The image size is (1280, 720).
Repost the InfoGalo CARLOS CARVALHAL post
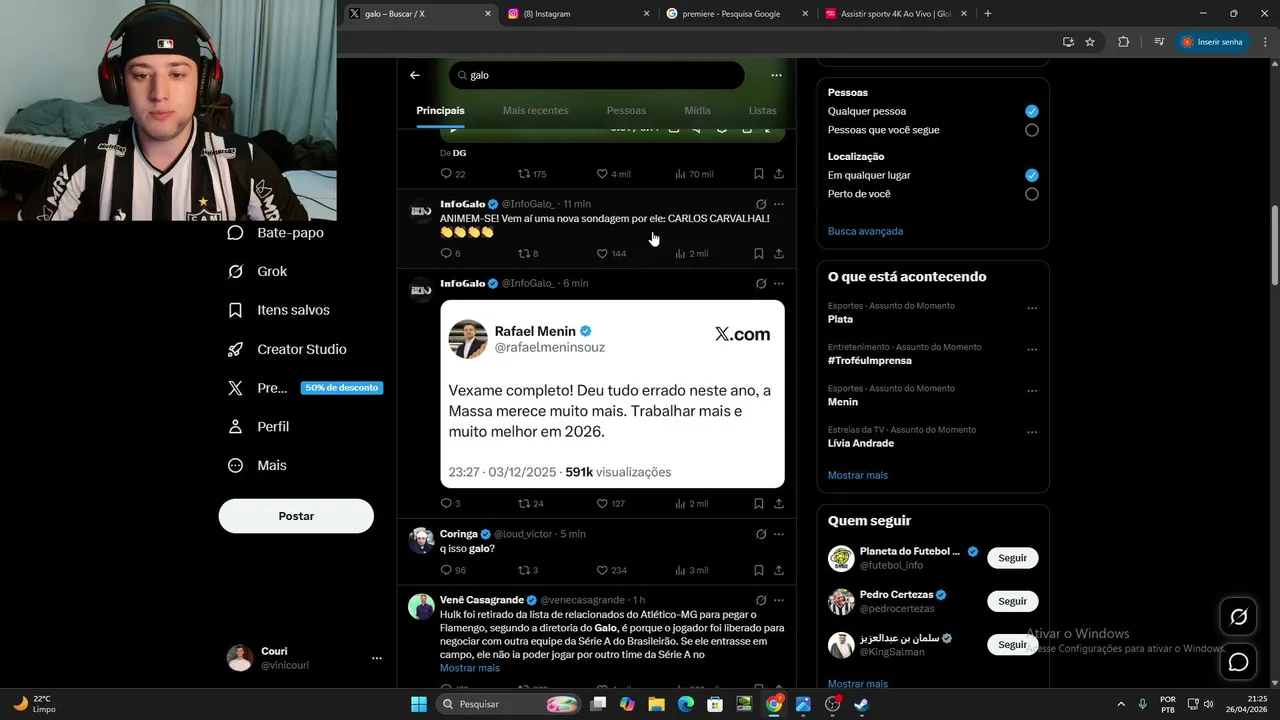coord(523,254)
